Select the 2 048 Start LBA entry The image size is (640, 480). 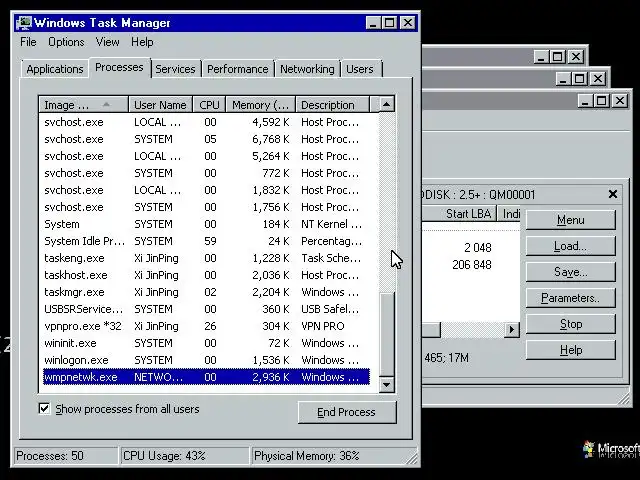pos(478,248)
